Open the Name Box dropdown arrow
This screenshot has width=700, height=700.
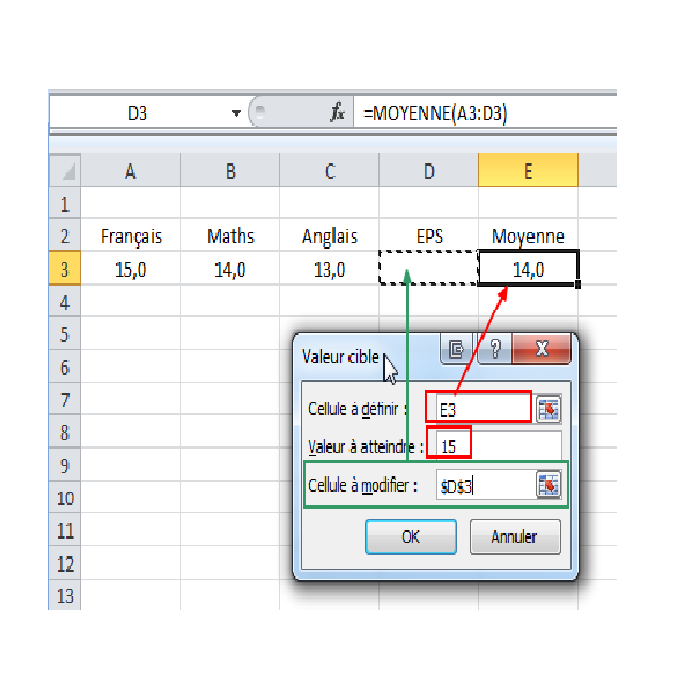(x=237, y=114)
